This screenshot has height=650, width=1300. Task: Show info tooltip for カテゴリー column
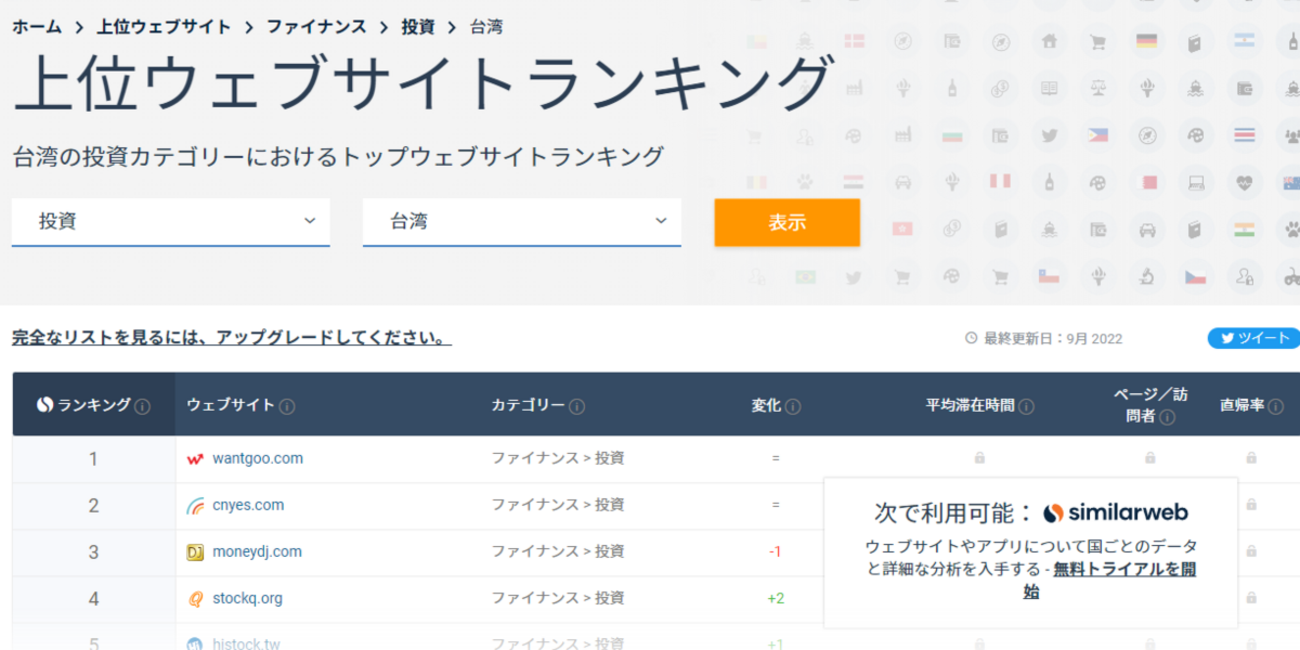[578, 406]
